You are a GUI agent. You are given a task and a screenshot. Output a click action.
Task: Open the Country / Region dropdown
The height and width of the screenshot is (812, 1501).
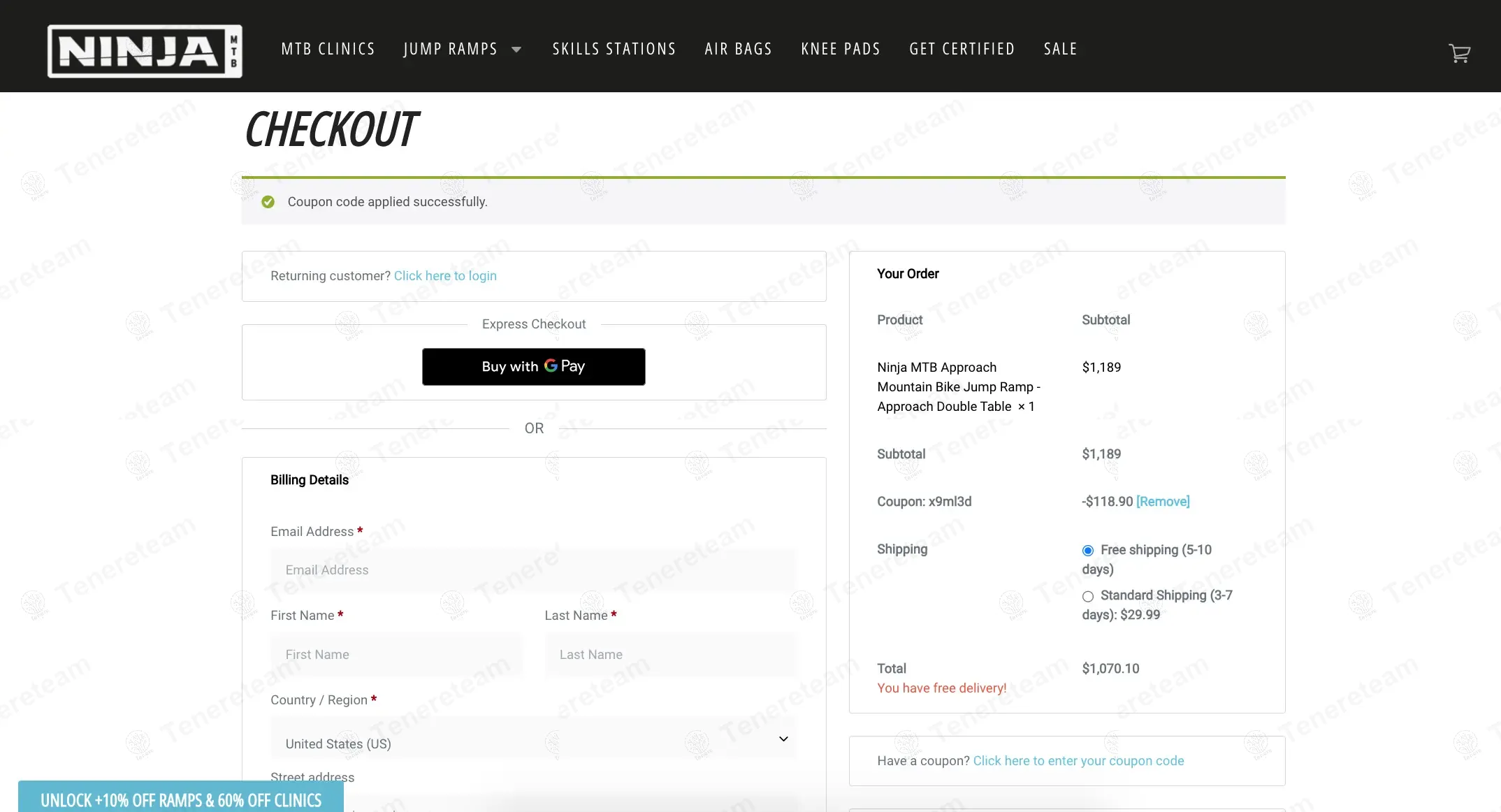(533, 739)
